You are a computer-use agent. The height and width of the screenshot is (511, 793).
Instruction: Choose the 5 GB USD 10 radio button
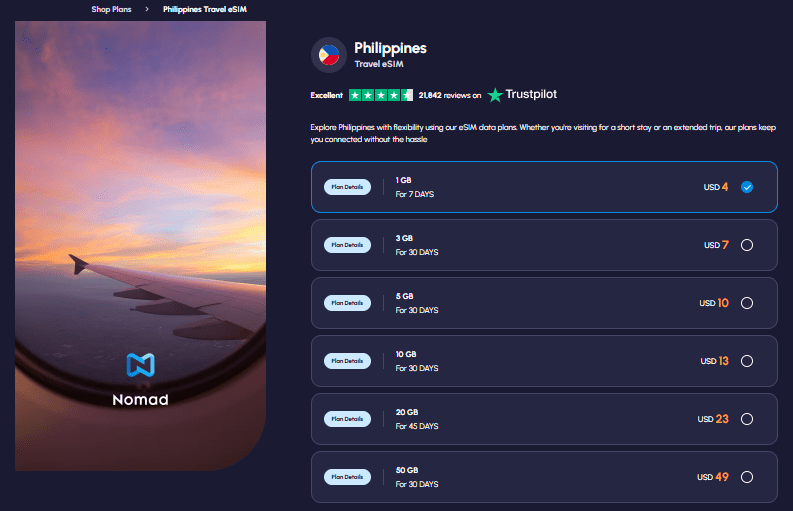pos(747,303)
